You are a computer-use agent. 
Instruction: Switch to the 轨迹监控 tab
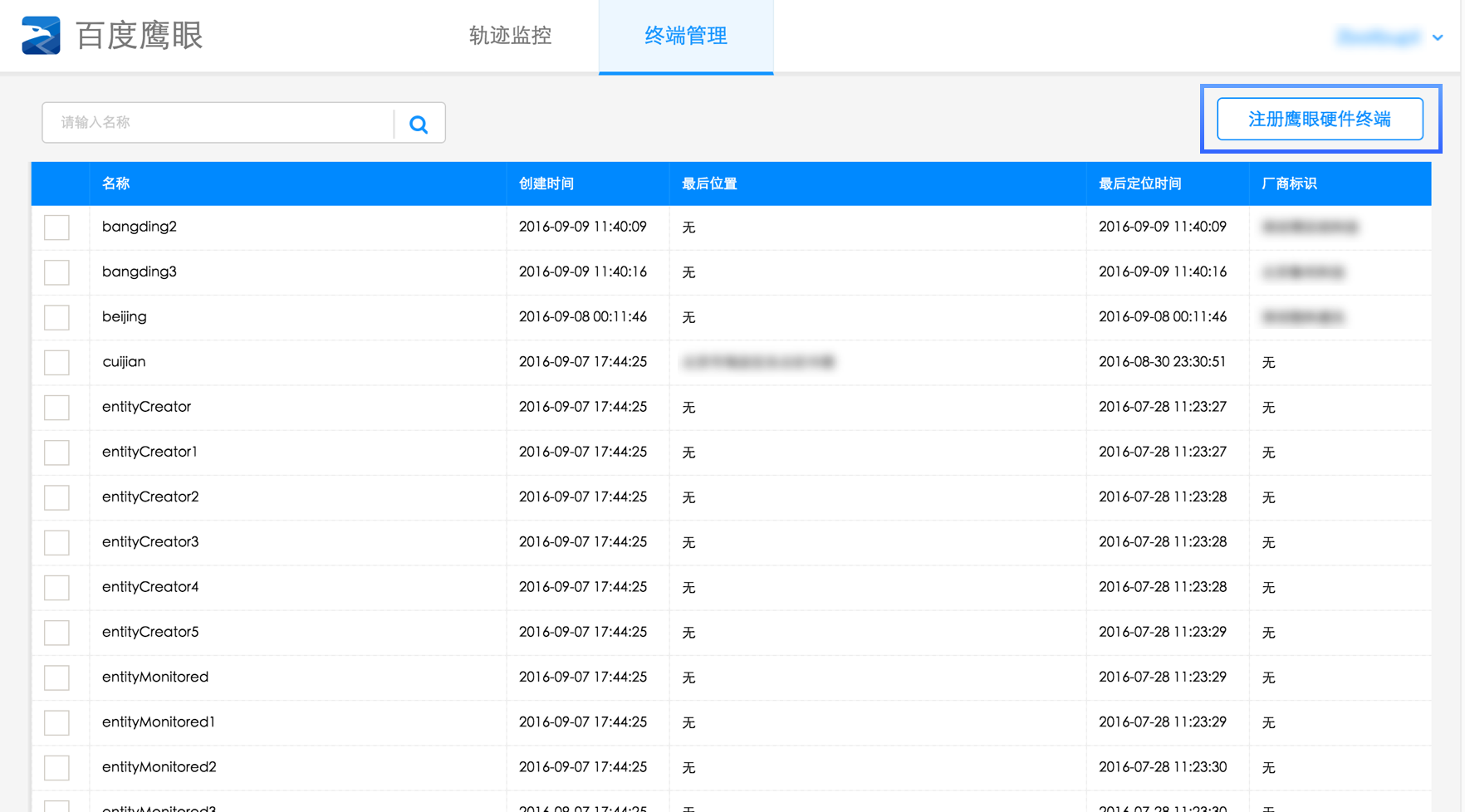tap(510, 36)
